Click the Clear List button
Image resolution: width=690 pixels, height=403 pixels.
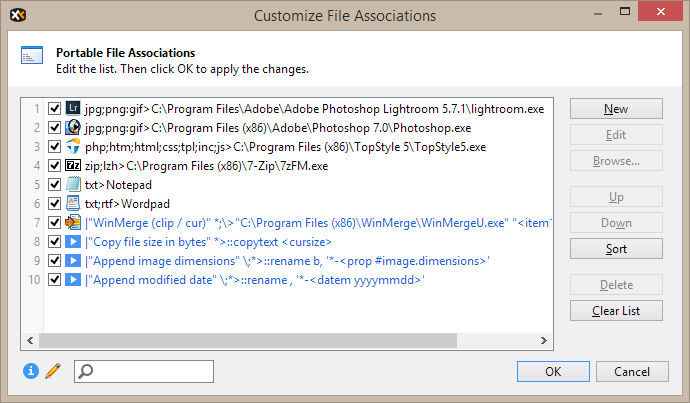click(616, 311)
